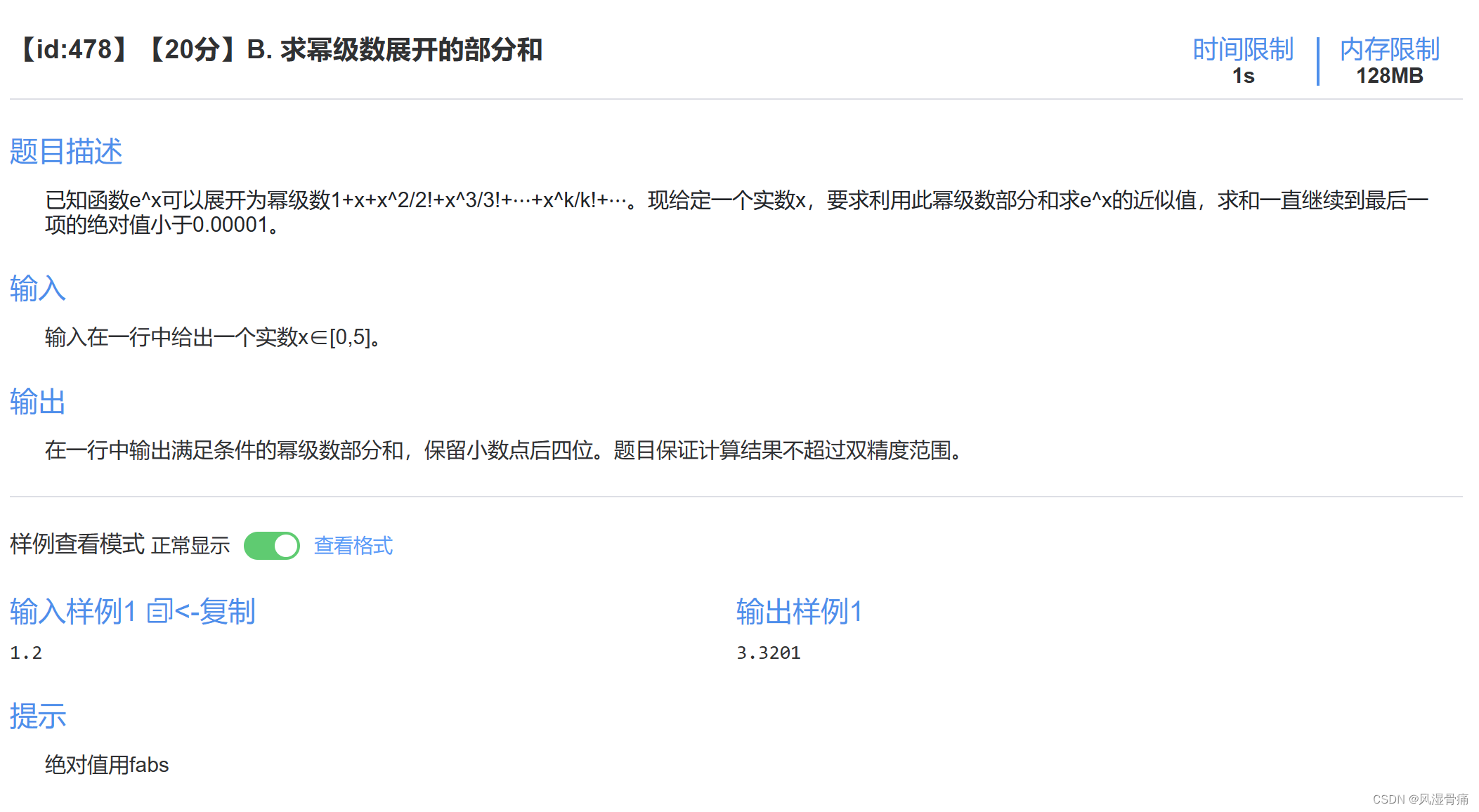Toggle the sample view mode switch
The width and height of the screenshot is (1479, 812).
[x=271, y=546]
